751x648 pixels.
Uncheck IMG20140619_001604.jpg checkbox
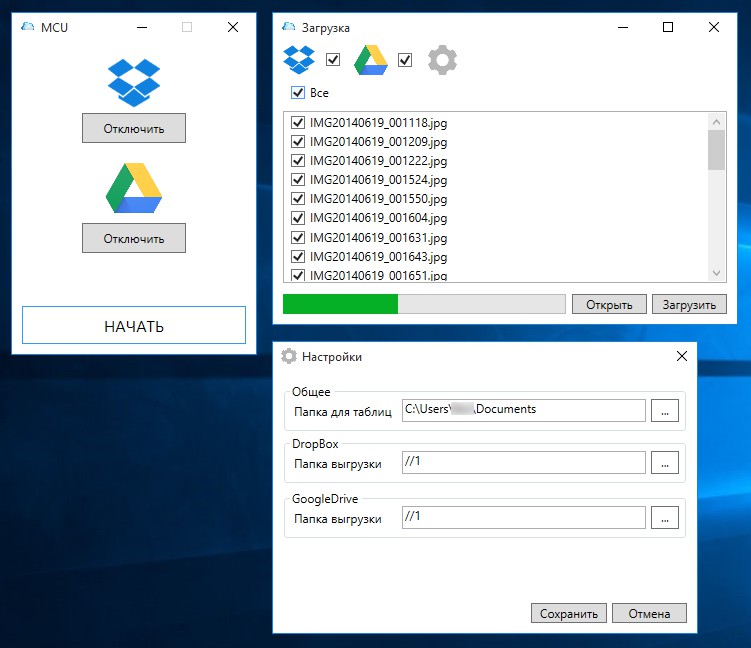(298, 218)
